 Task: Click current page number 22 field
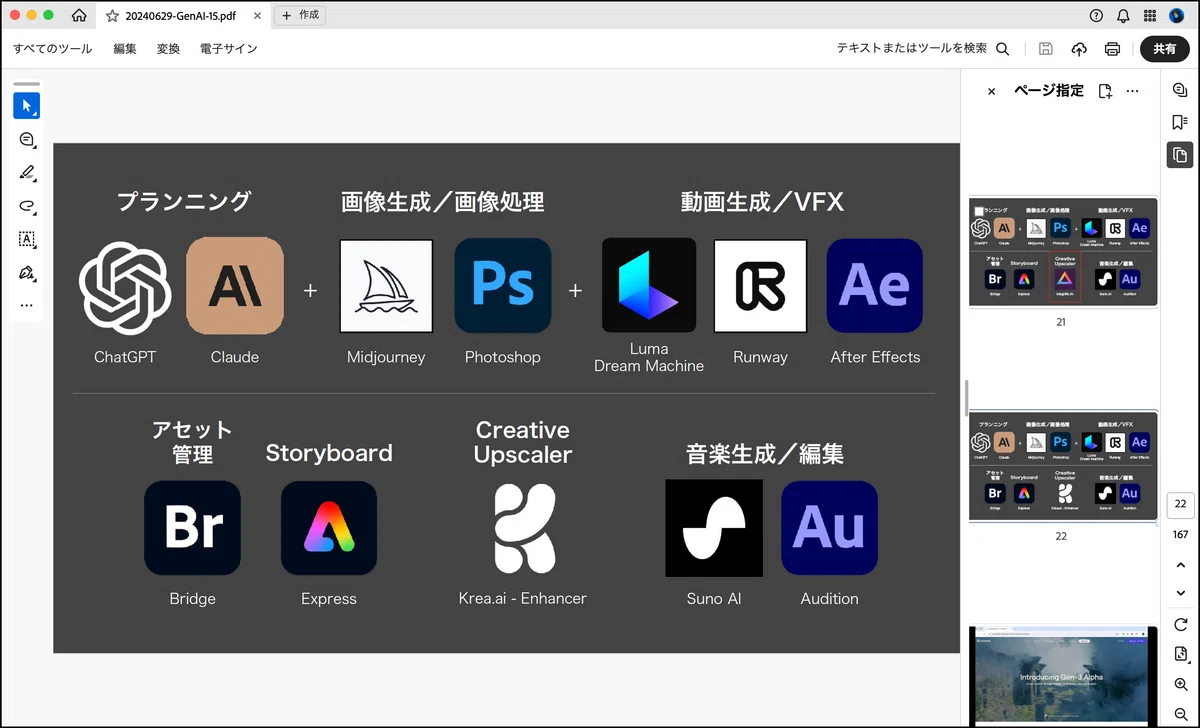click(x=1180, y=504)
